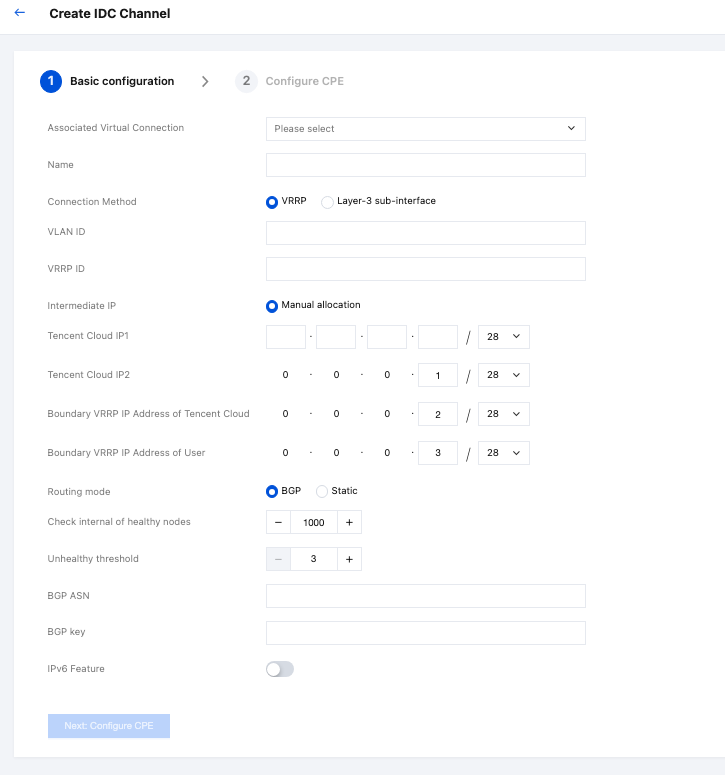Choose Layer-3 sub-interface connection method
The image size is (725, 775).
coord(327,201)
